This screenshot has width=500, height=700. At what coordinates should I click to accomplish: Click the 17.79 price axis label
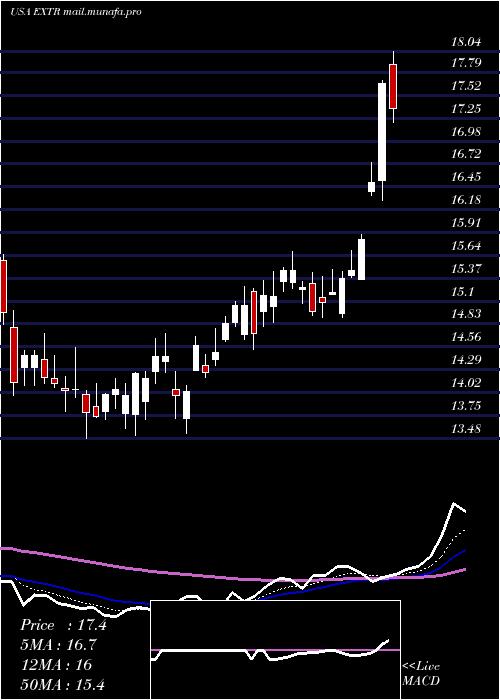click(x=466, y=62)
